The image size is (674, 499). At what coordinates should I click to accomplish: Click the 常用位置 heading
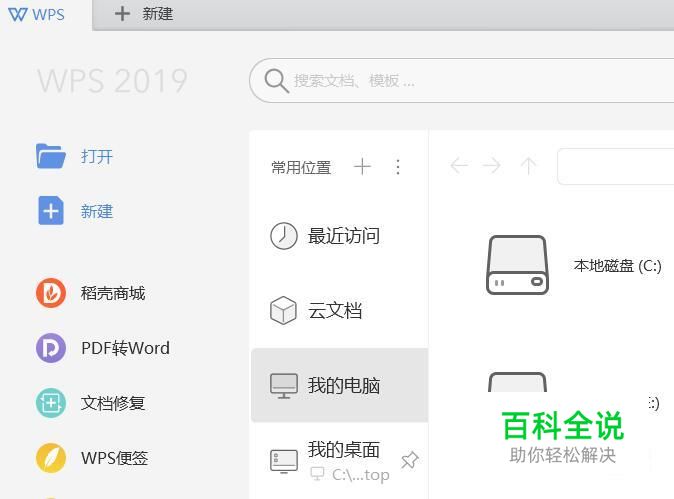pyautogui.click(x=301, y=167)
